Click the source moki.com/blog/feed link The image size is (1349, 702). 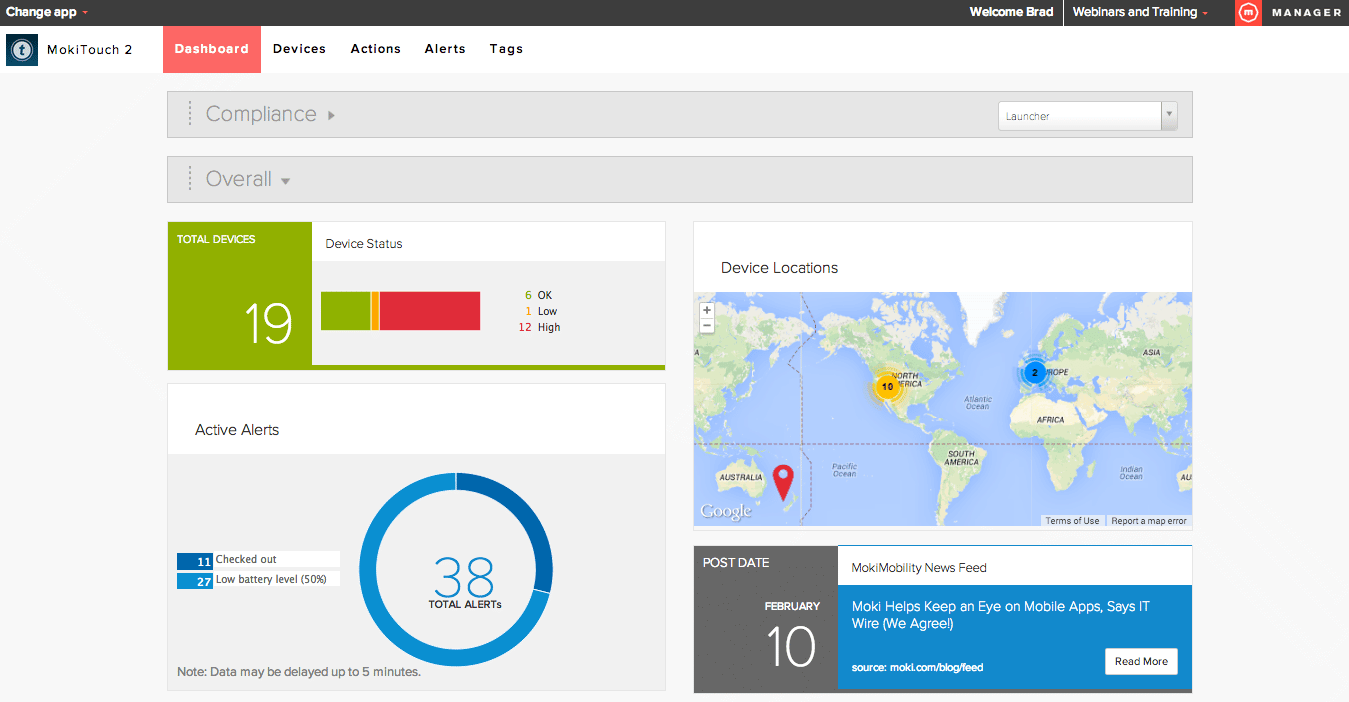917,667
